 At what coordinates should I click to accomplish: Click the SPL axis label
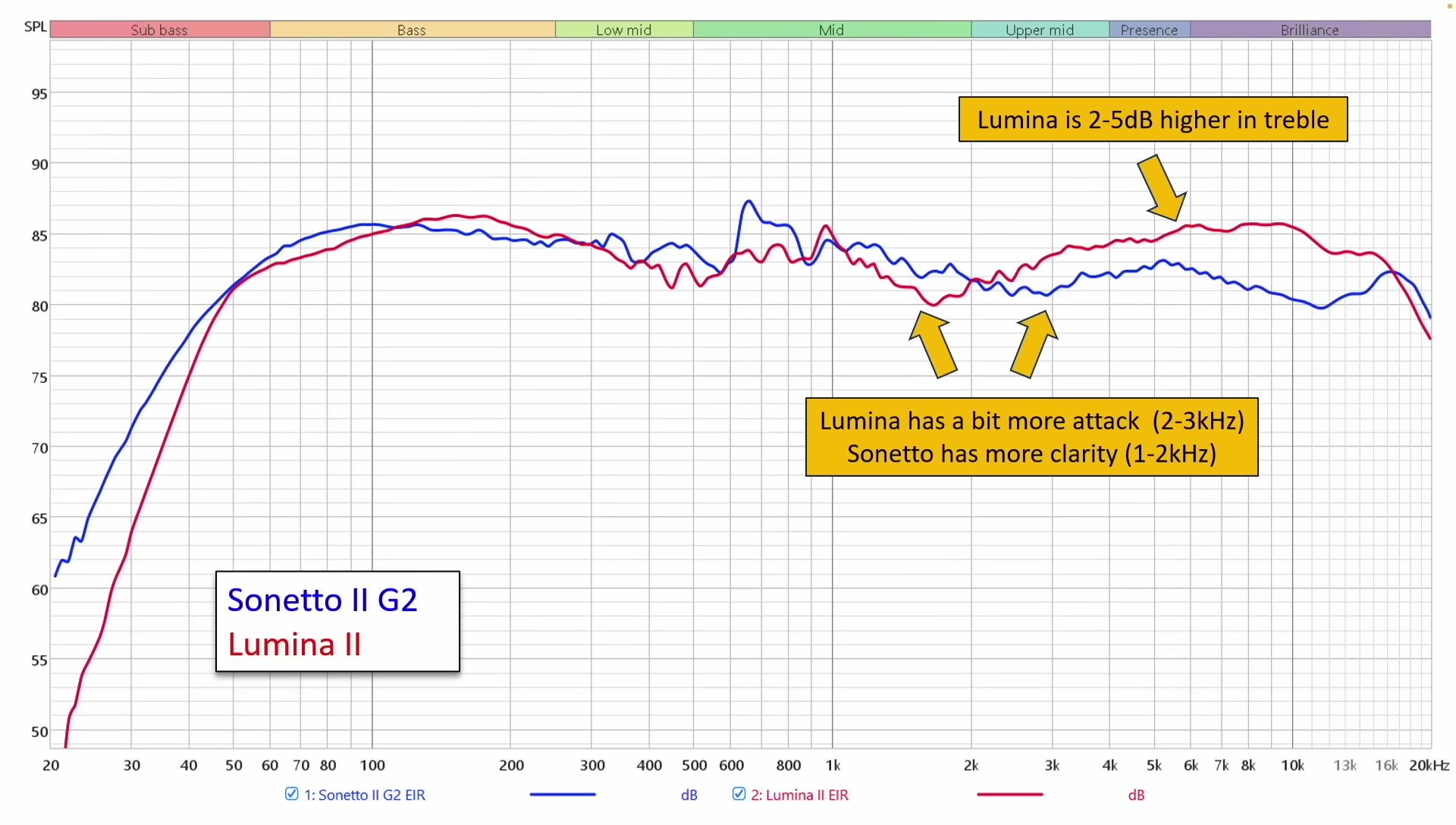pyautogui.click(x=36, y=27)
